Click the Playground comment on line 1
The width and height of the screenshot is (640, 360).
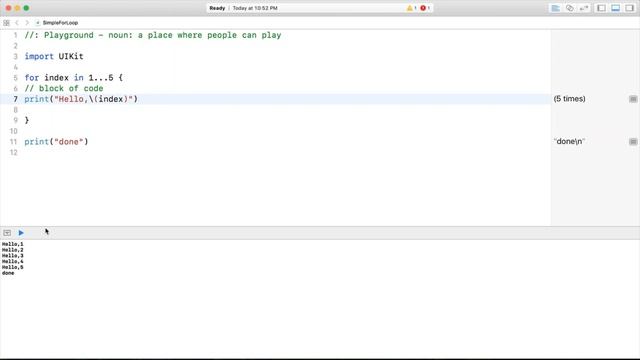tap(153, 35)
